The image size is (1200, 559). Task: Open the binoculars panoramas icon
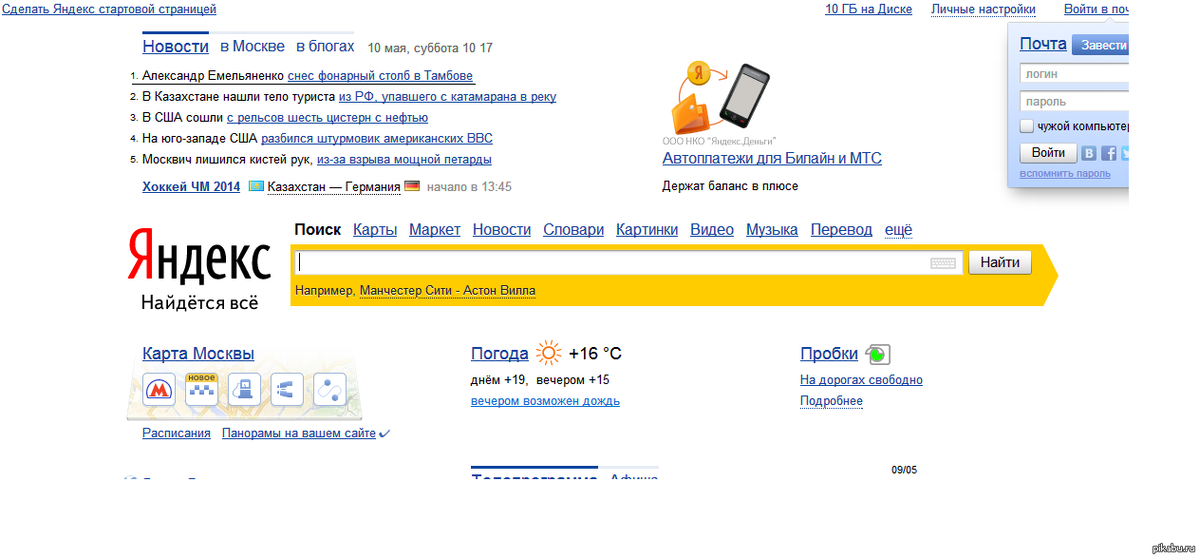pos(287,389)
